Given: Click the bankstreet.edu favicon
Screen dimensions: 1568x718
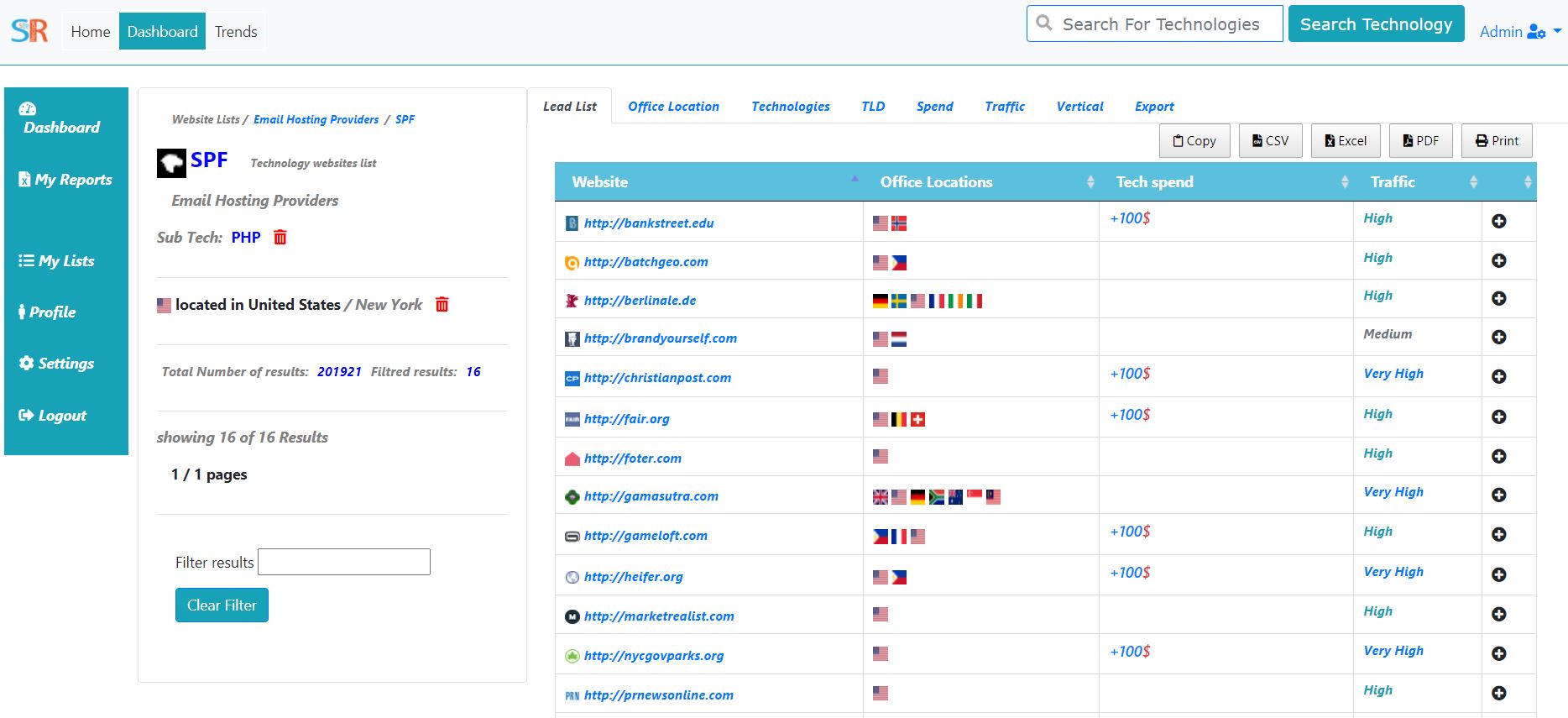Looking at the screenshot, I should click(x=572, y=223).
